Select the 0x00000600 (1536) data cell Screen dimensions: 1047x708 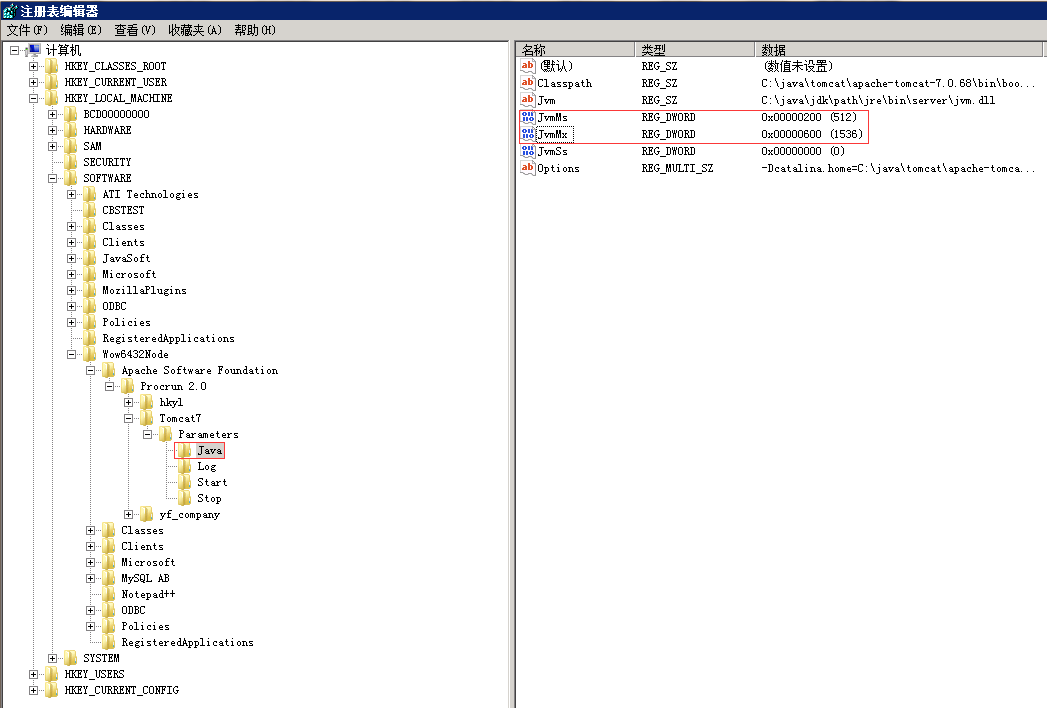click(811, 134)
